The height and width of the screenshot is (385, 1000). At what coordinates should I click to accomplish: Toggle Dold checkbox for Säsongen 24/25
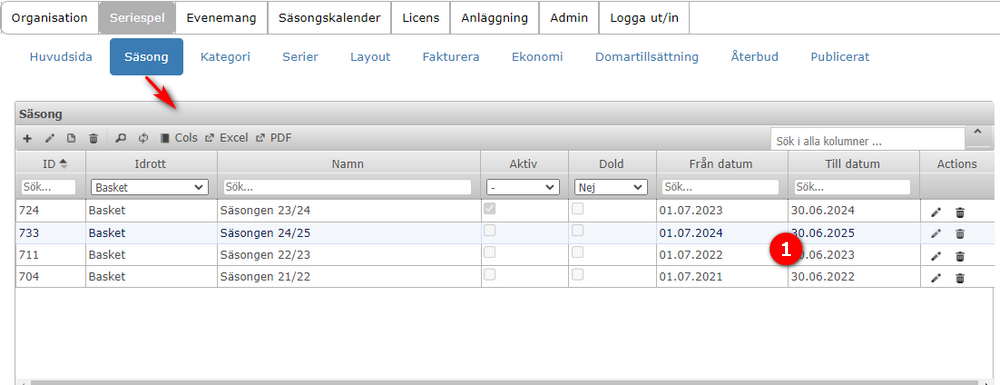[577, 231]
